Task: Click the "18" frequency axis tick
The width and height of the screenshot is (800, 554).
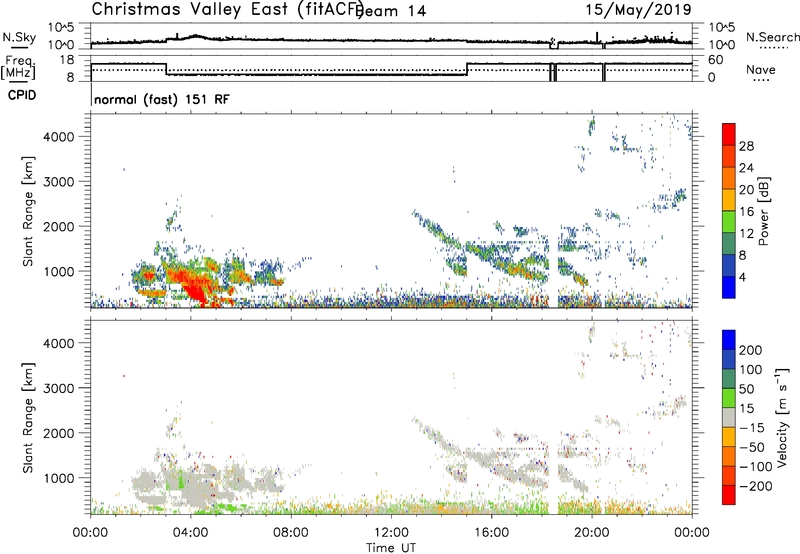Action: tap(67, 60)
